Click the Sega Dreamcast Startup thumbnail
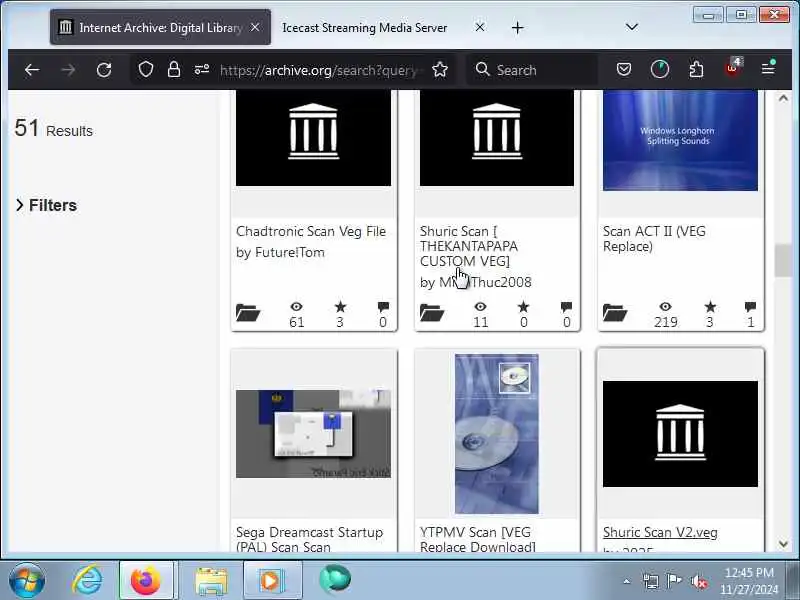The height and width of the screenshot is (600, 800). click(x=313, y=434)
